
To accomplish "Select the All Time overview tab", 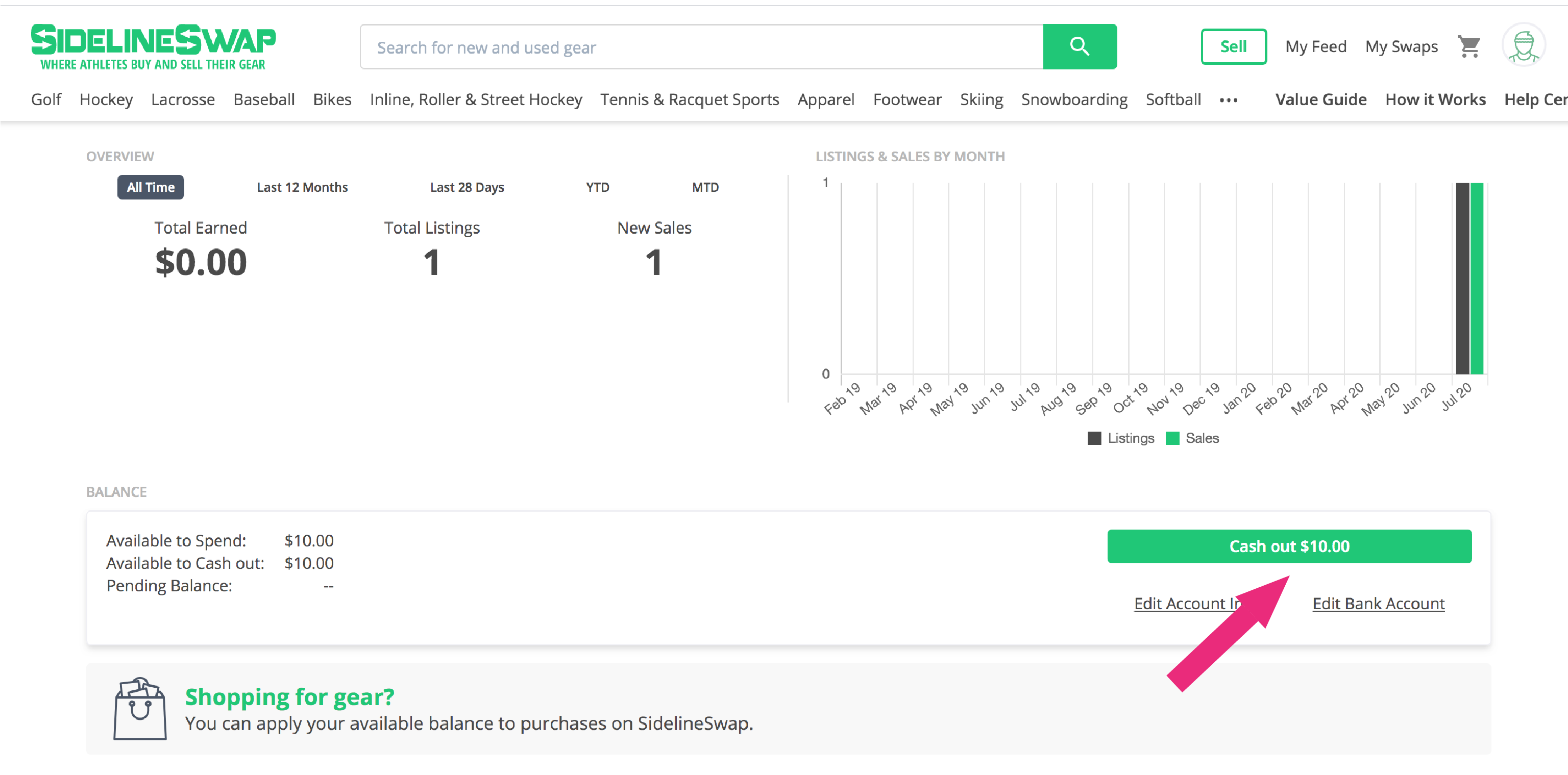I will [x=150, y=188].
